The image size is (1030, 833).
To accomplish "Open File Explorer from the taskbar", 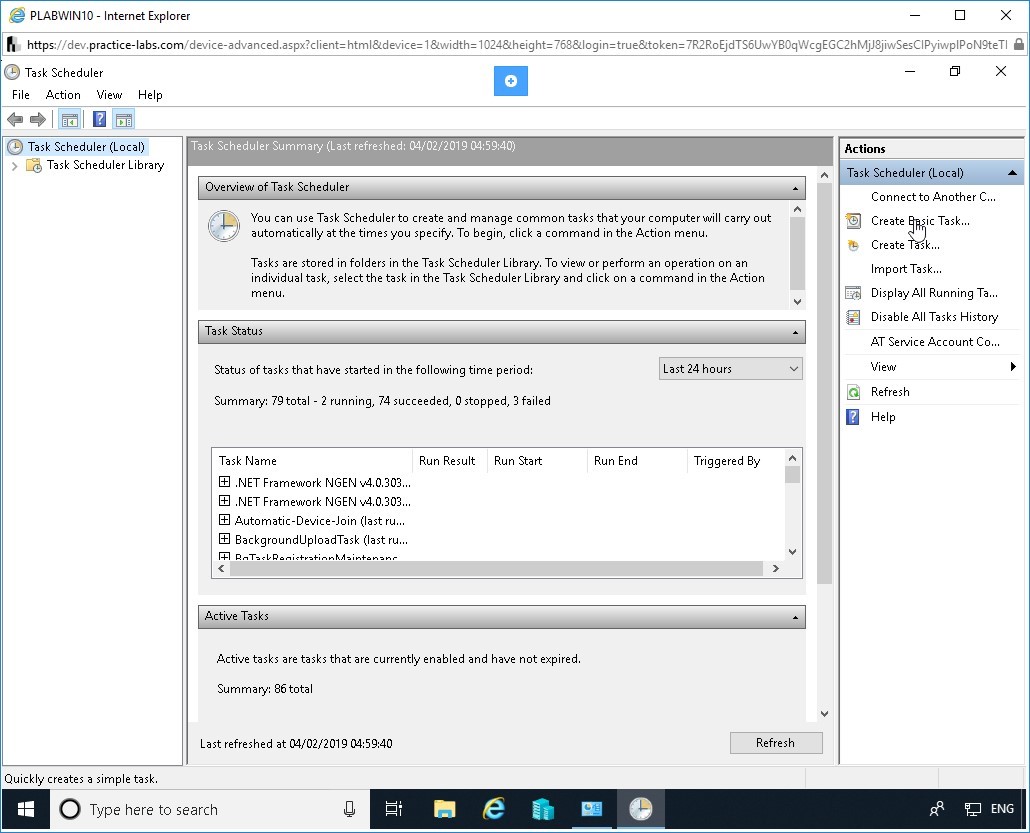I will (445, 809).
